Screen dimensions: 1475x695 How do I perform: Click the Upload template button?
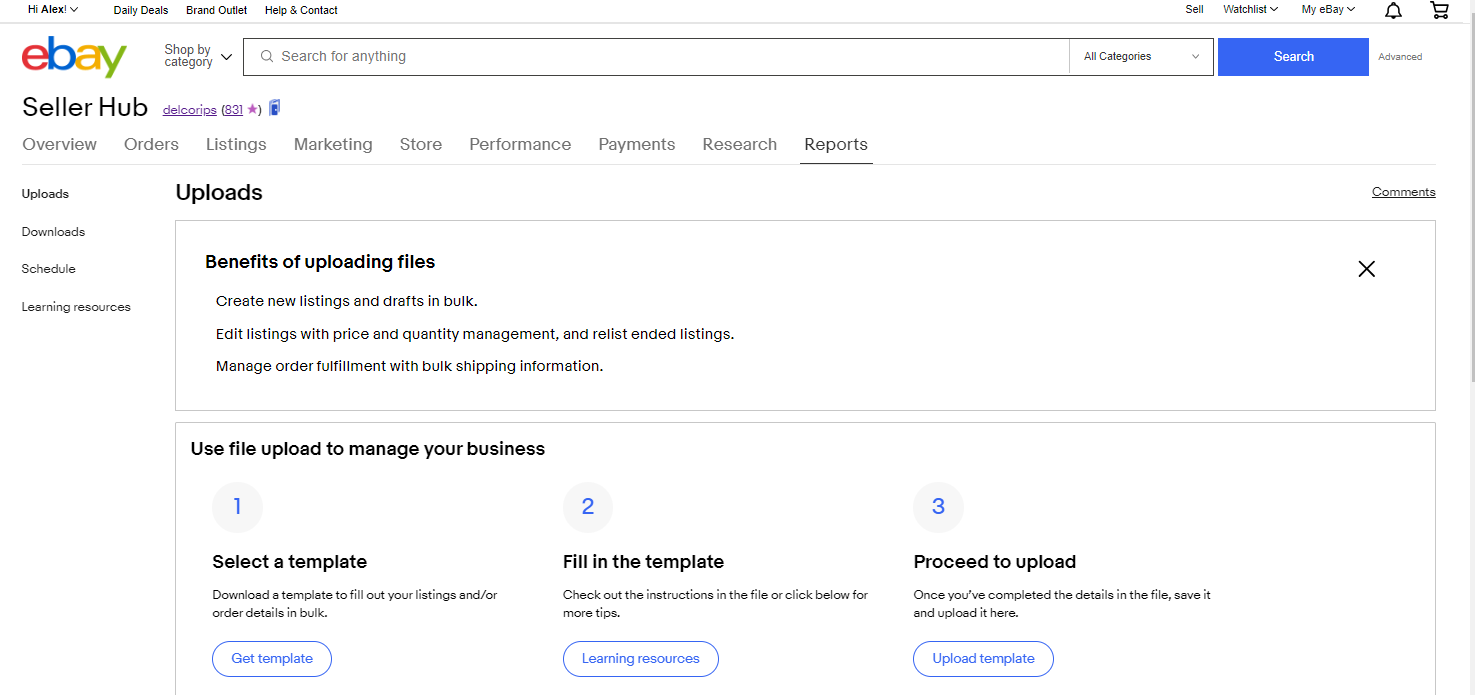click(983, 659)
